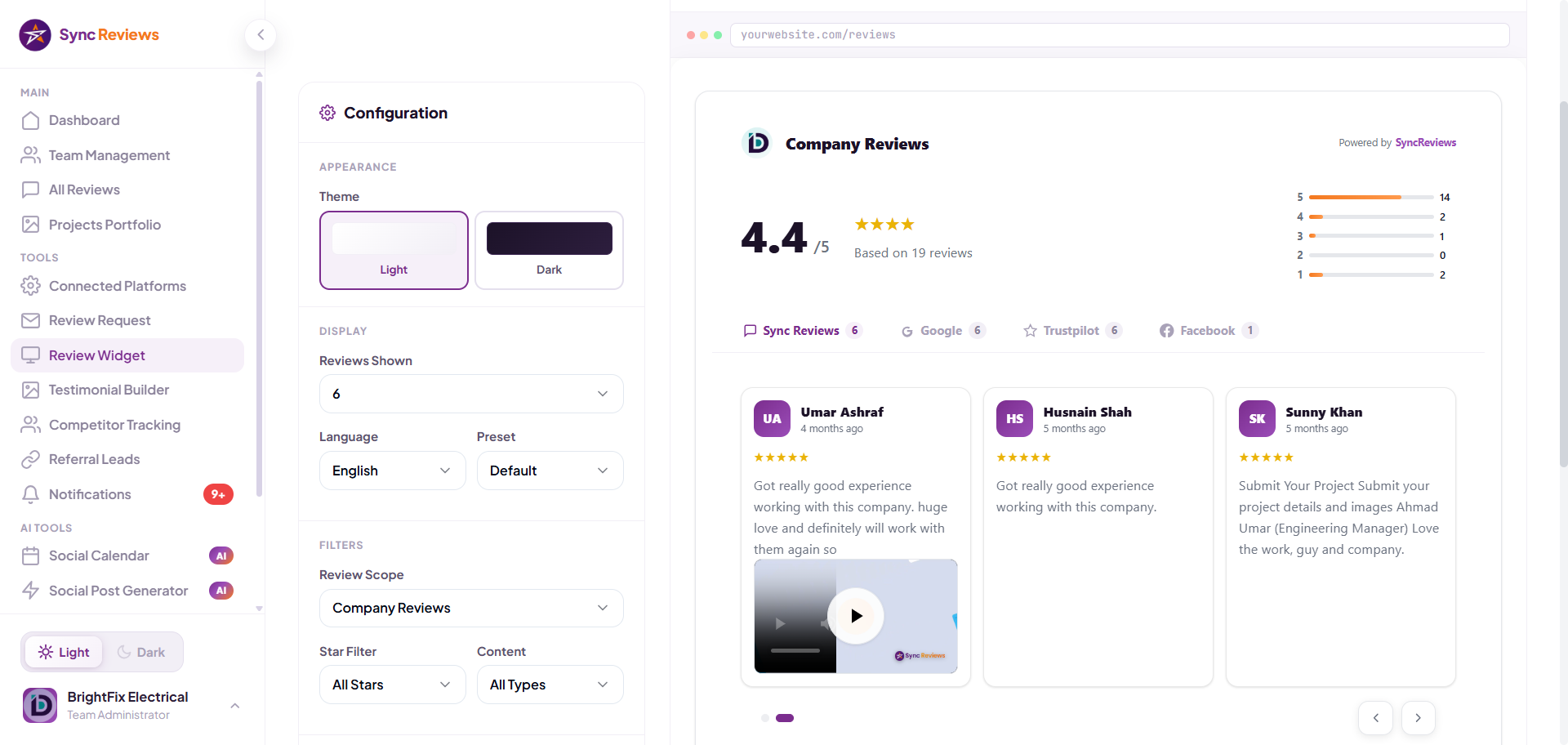The height and width of the screenshot is (745, 1568).
Task: Click the Configuration gear icon
Action: (327, 113)
